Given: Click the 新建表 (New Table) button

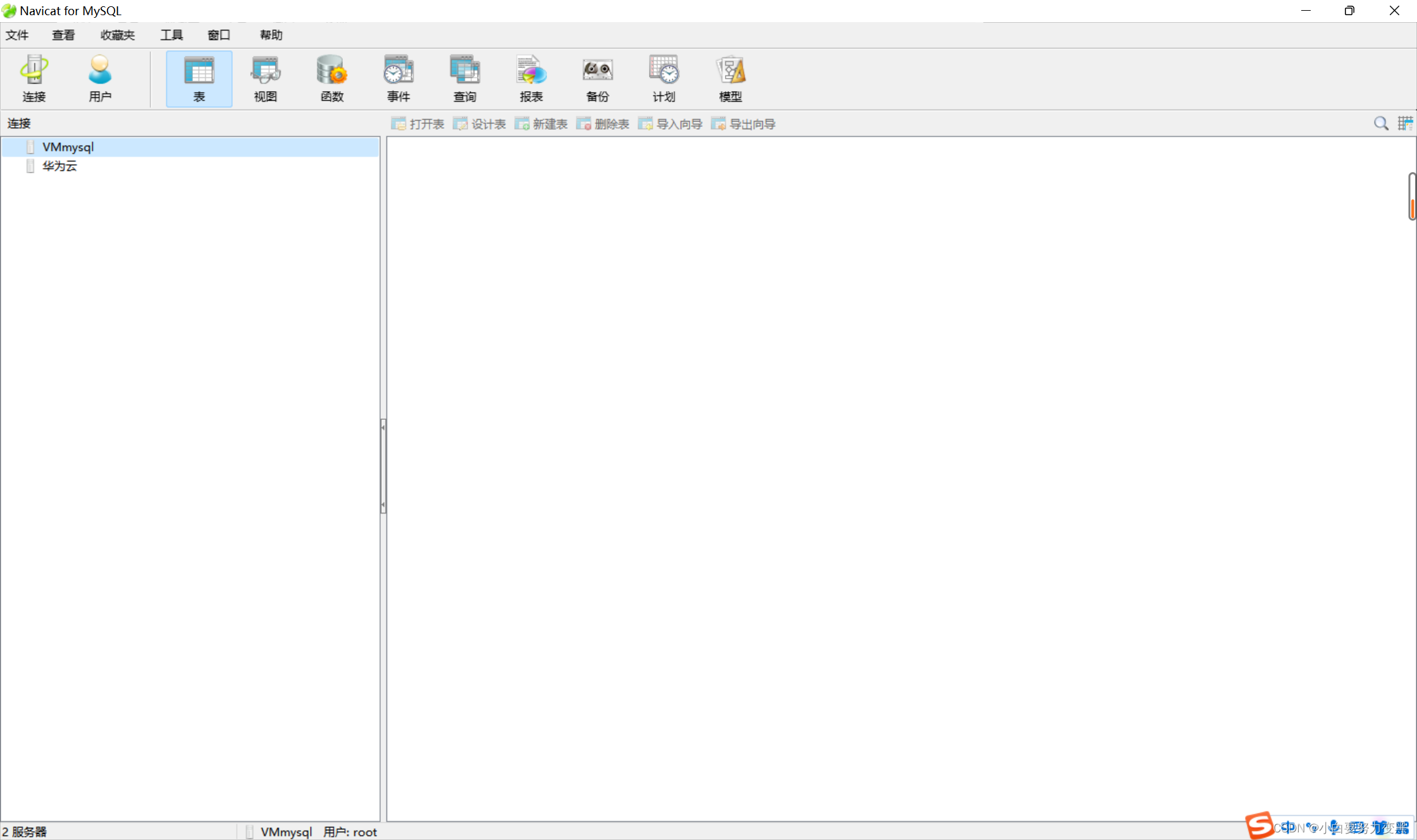Looking at the screenshot, I should click(x=541, y=124).
